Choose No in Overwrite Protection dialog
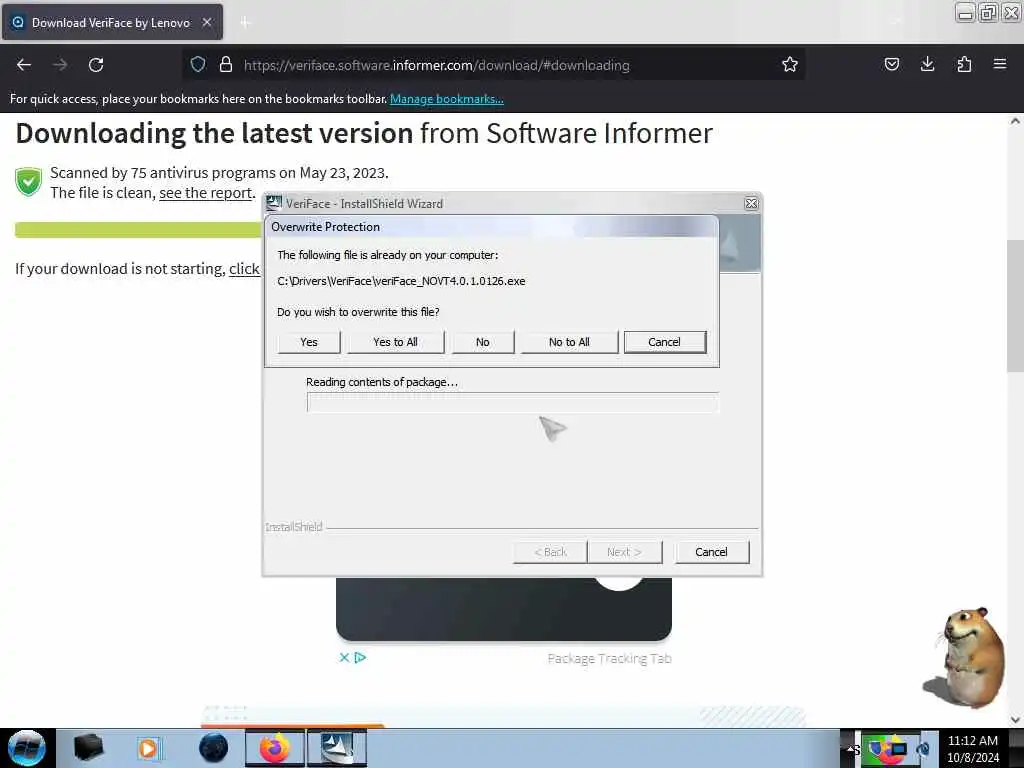This screenshot has height=768, width=1024. pos(483,342)
